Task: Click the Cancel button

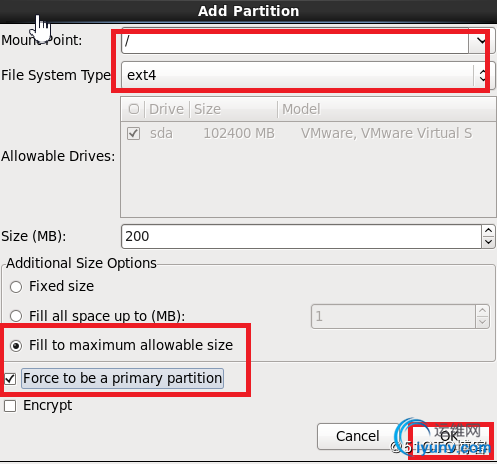Action: (358, 436)
